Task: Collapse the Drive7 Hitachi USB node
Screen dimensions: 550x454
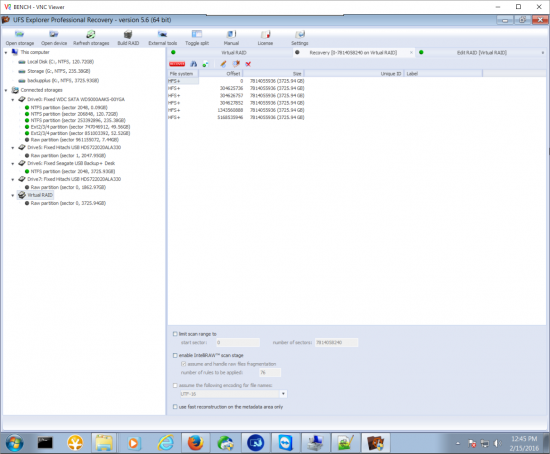Action: click(x=13, y=179)
